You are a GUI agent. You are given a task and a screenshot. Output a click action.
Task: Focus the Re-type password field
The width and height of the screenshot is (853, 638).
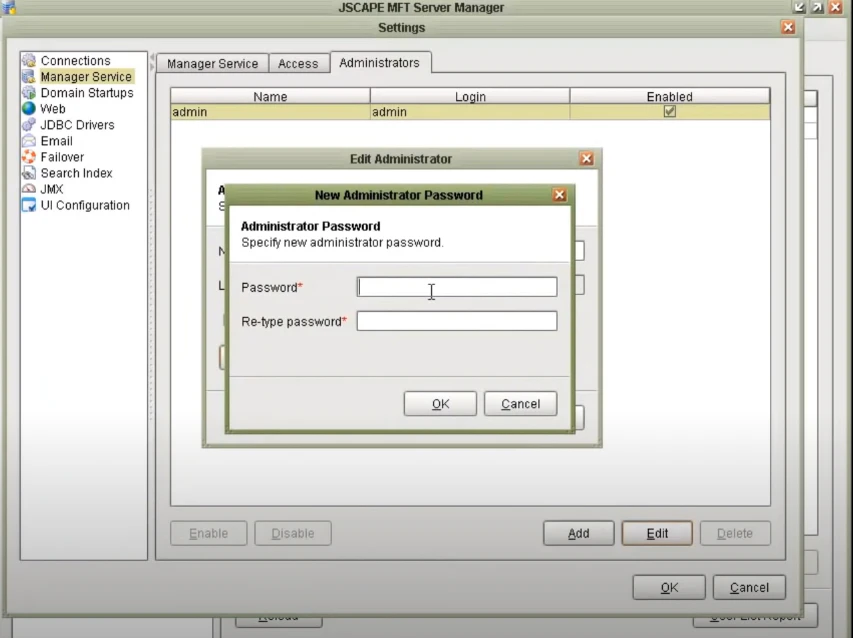coord(456,320)
